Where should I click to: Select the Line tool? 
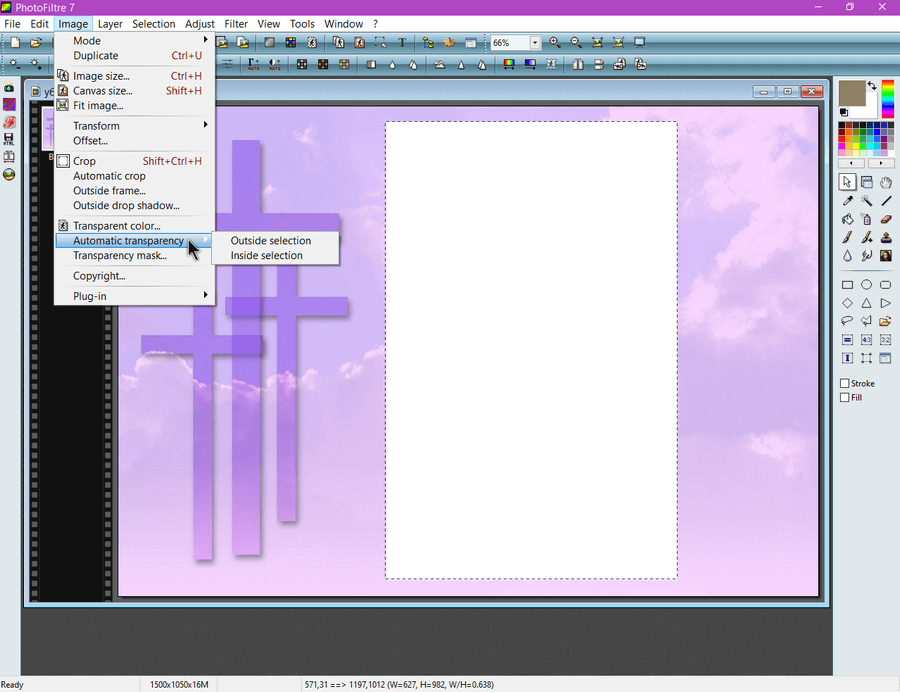[886, 201]
